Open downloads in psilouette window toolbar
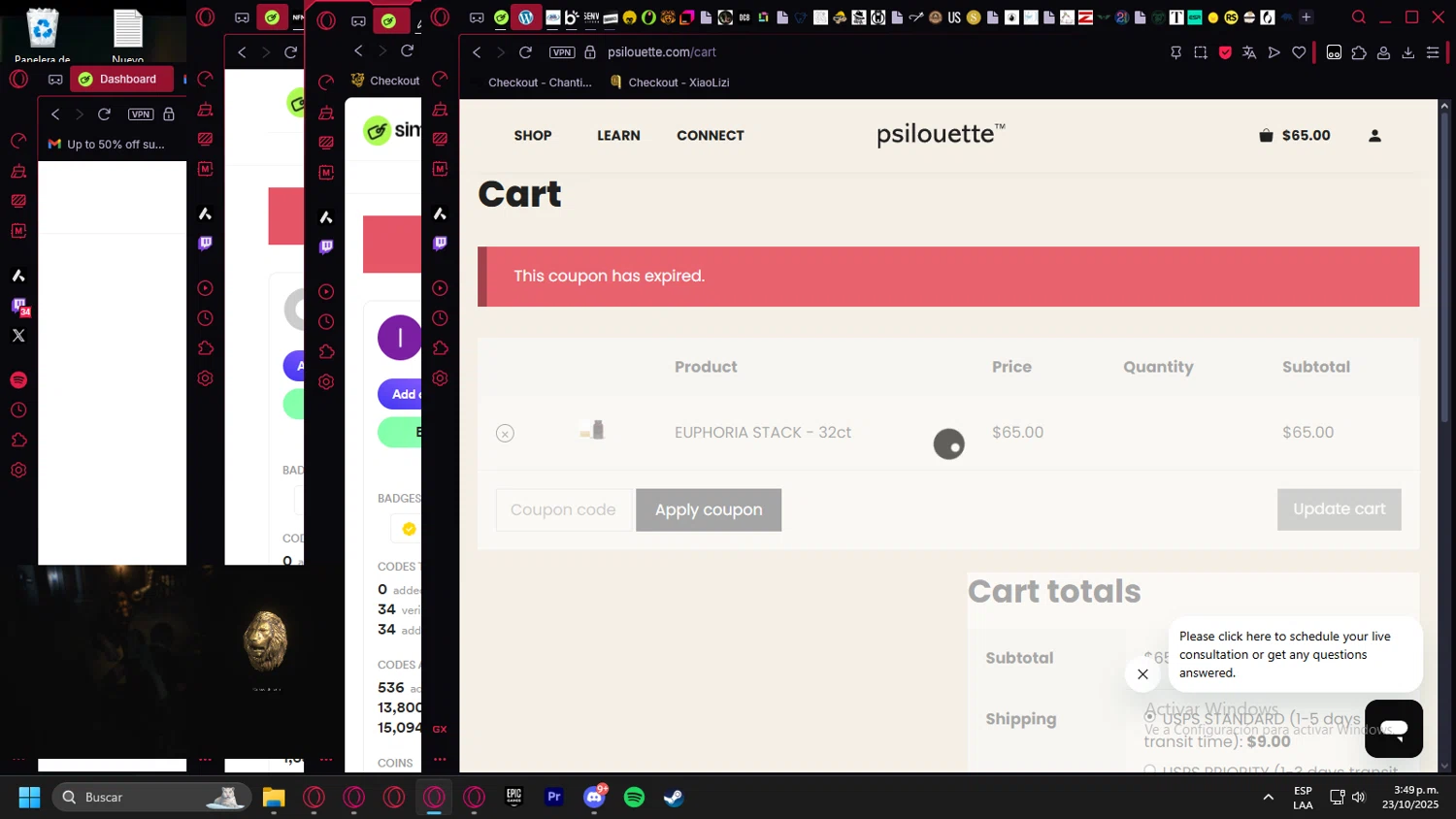1456x819 pixels. click(1407, 52)
